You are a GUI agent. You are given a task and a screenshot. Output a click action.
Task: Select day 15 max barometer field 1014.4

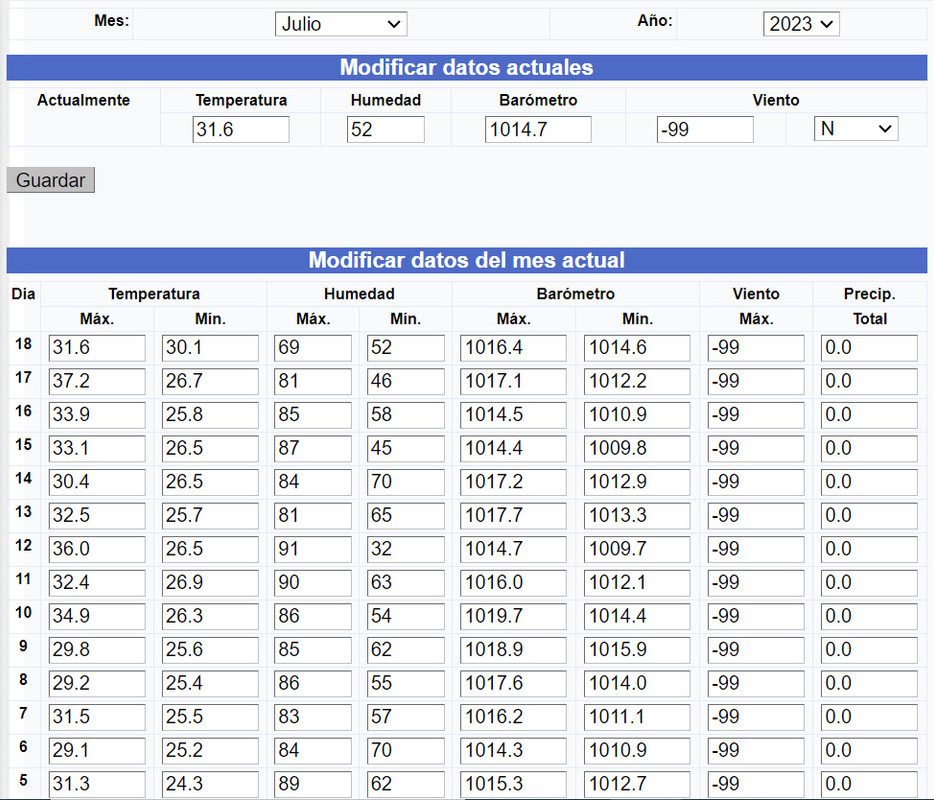tap(513, 449)
